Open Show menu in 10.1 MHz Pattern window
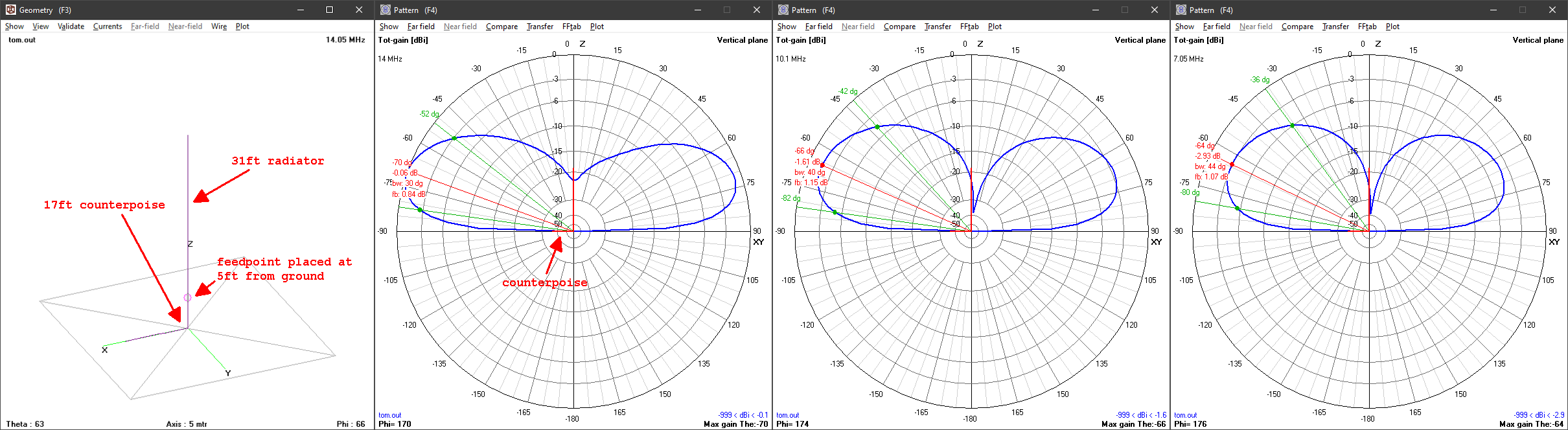 [787, 27]
